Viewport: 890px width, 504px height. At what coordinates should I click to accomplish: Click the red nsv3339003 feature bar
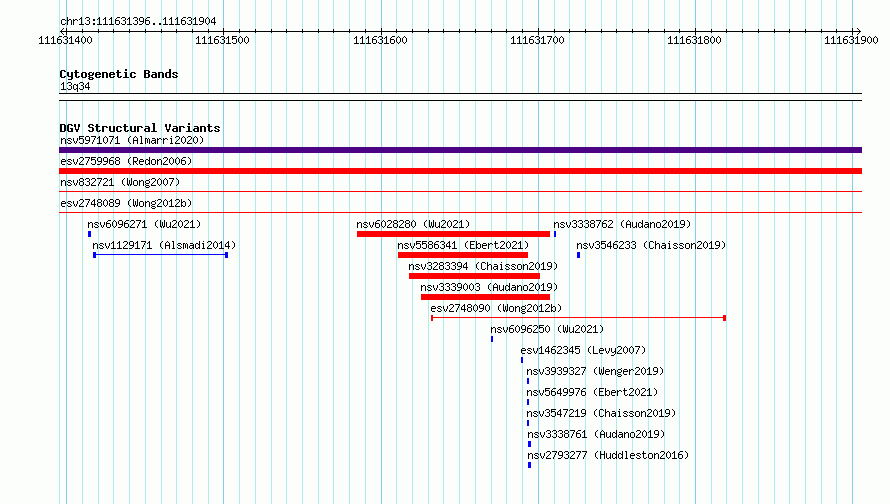pyautogui.click(x=485, y=297)
